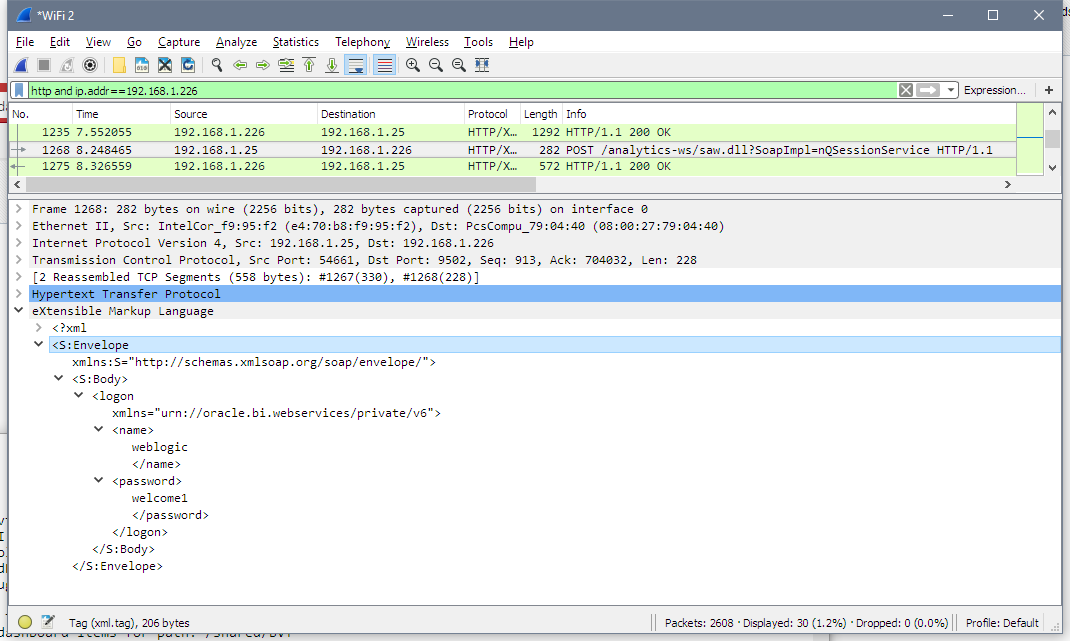This screenshot has width=1070, height=641.
Task: Click the packet list horizontal scrollbar
Action: 280,184
